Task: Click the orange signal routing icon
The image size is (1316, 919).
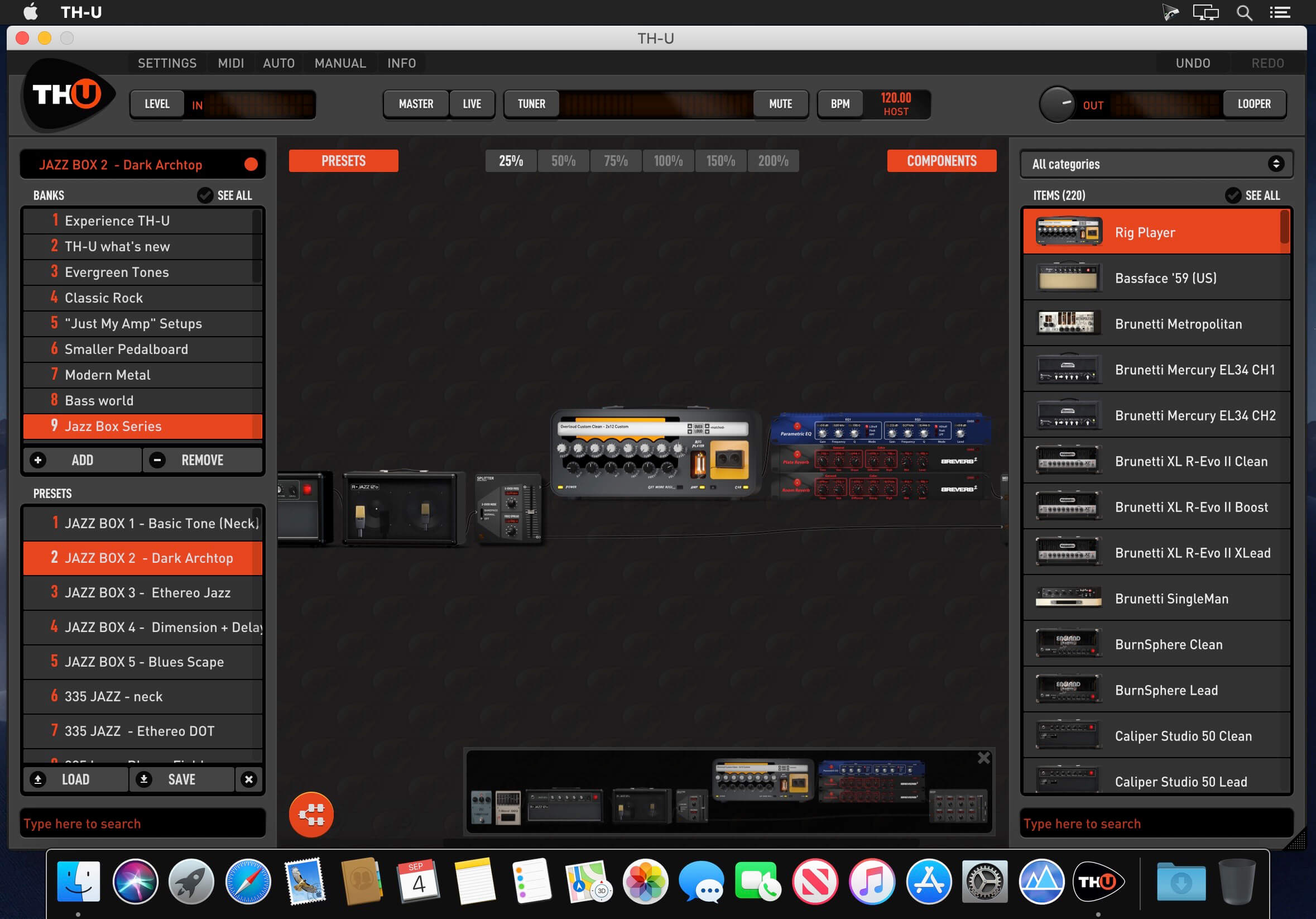Action: coord(311,814)
